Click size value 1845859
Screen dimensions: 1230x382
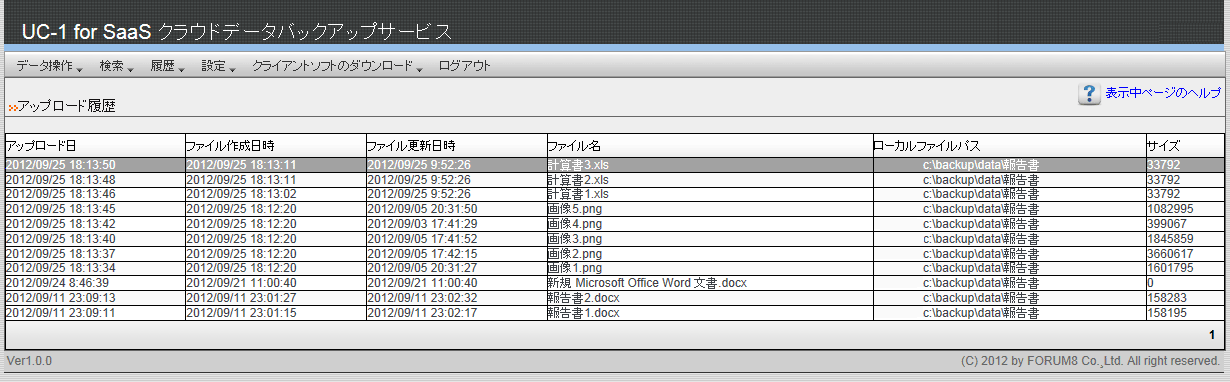1170,239
